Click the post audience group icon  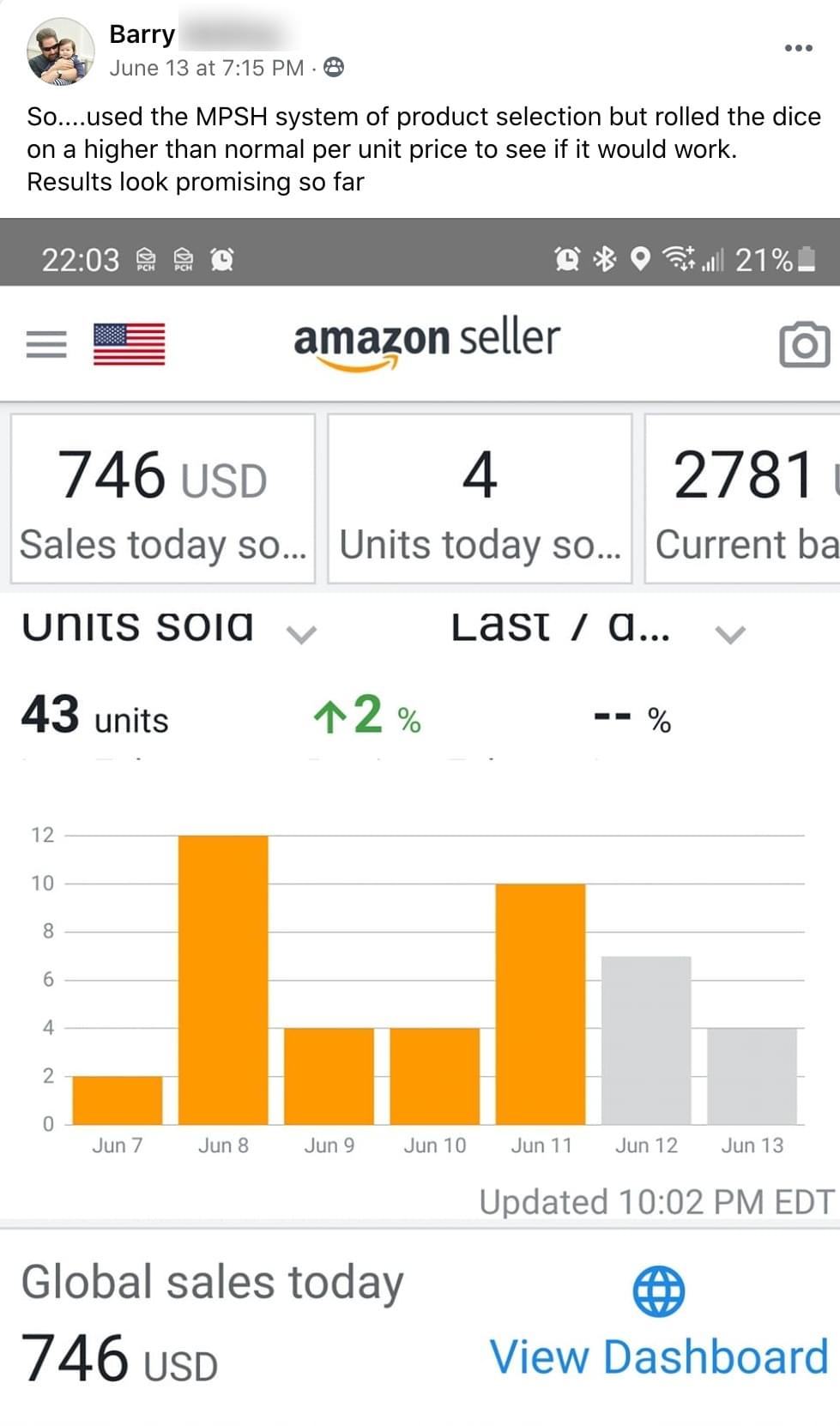tap(334, 67)
